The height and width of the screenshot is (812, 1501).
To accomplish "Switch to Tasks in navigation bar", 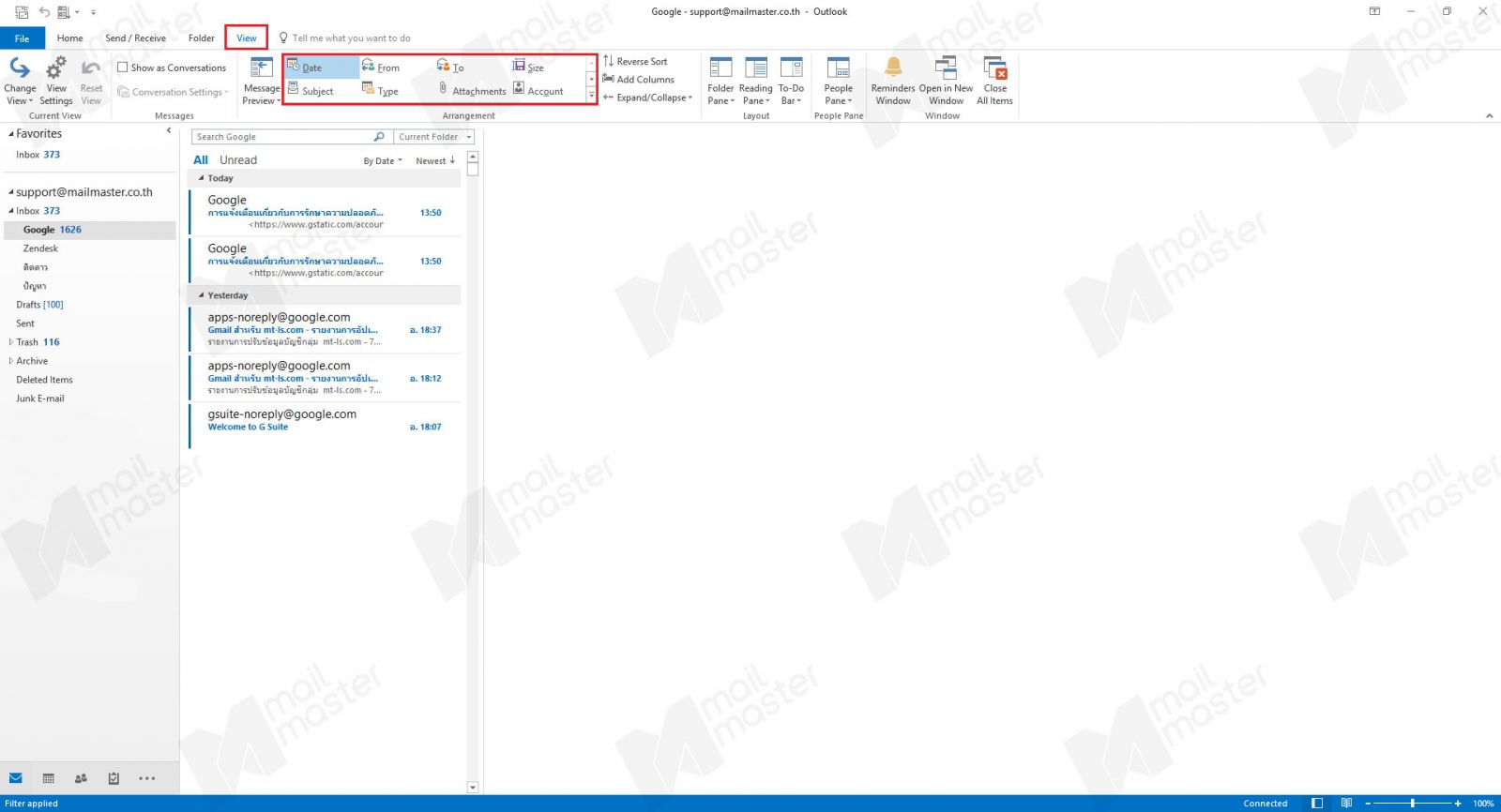I will [114, 778].
